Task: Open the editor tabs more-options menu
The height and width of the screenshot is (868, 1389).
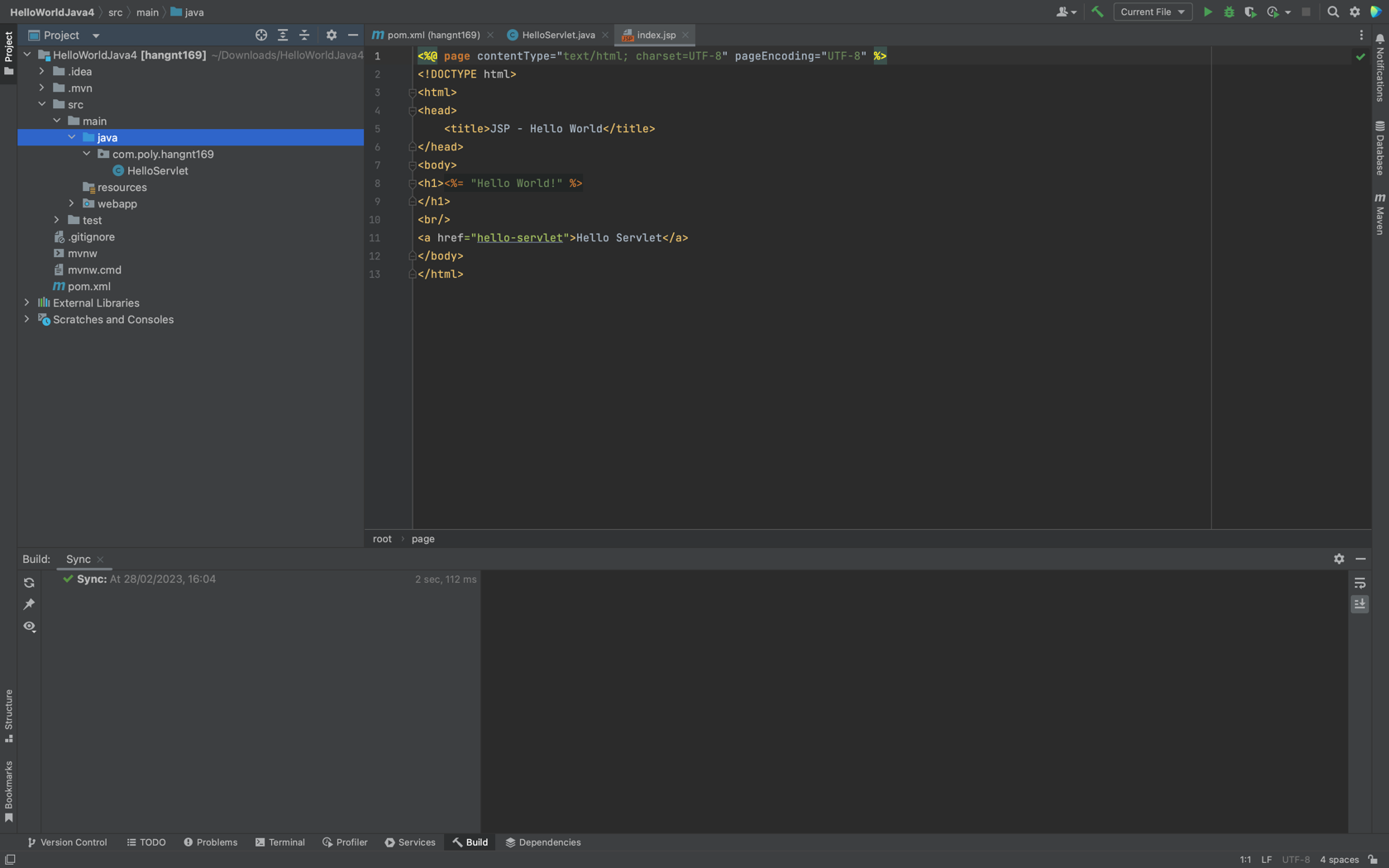Action: pos(1361,35)
